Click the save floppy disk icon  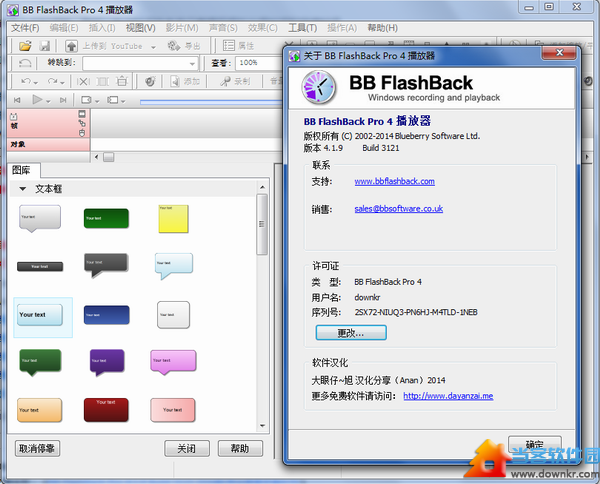tap(45, 46)
